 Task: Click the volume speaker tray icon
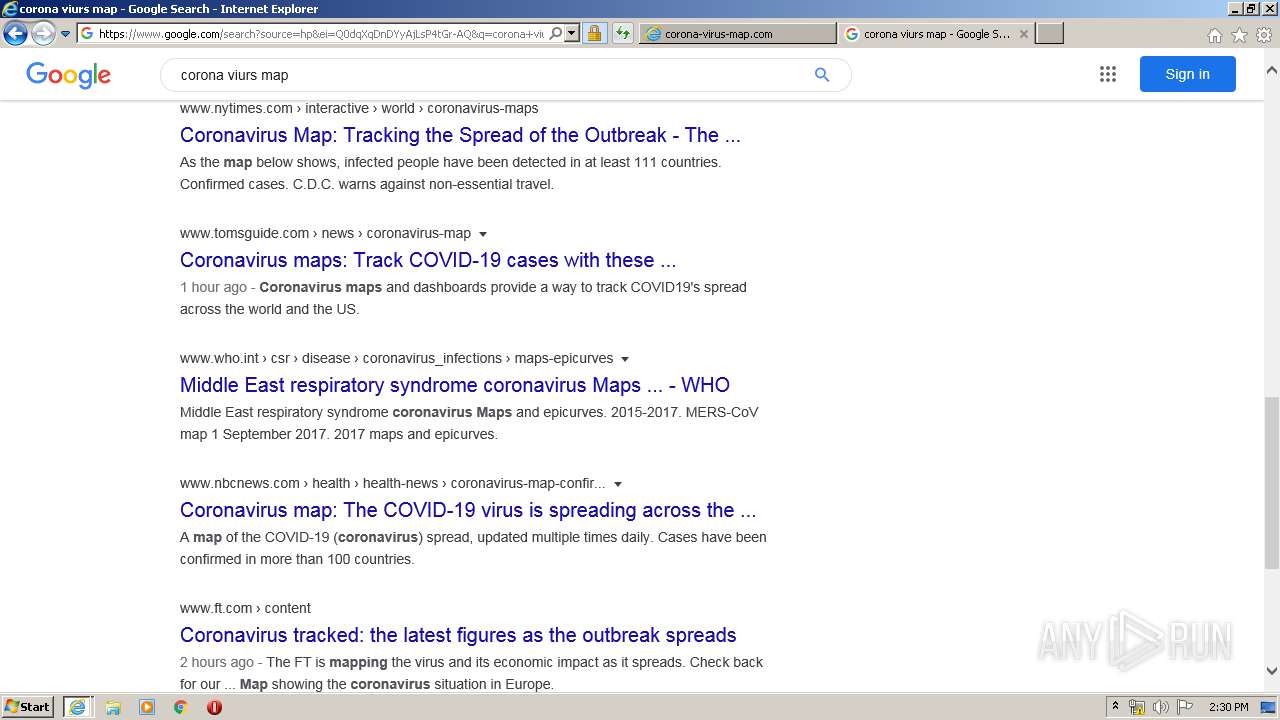[x=1161, y=707]
